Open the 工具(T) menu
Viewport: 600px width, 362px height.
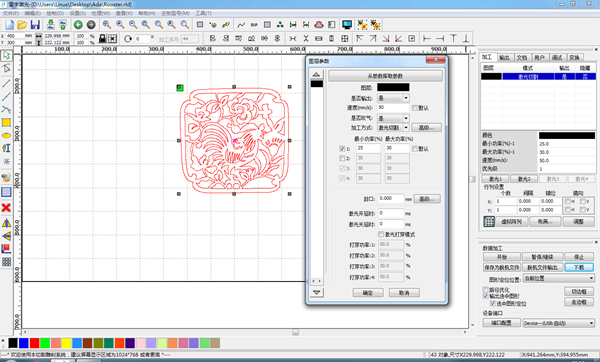204,13
